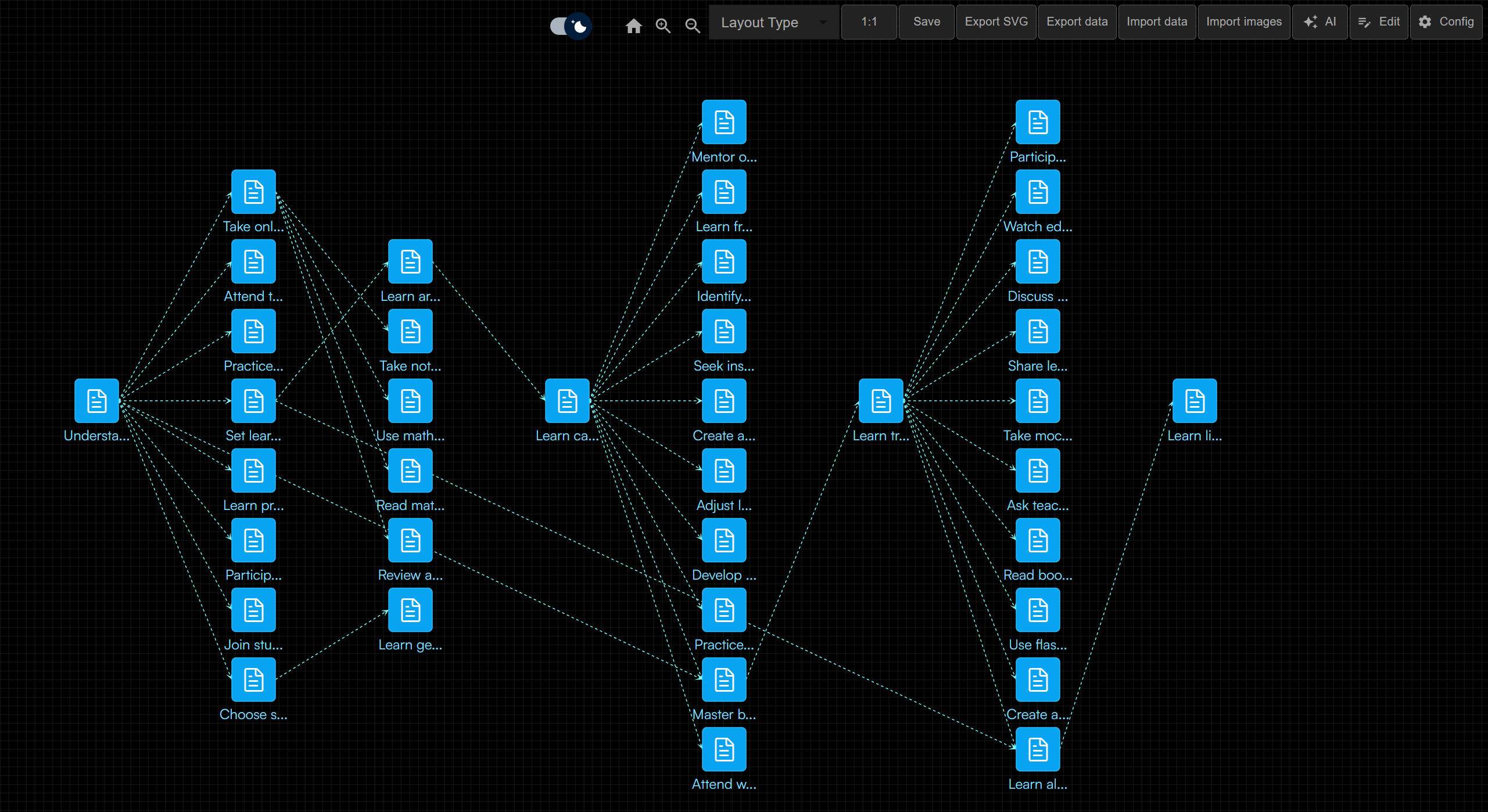Open the AI sparkle tool
The image size is (1488, 812).
(1320, 22)
